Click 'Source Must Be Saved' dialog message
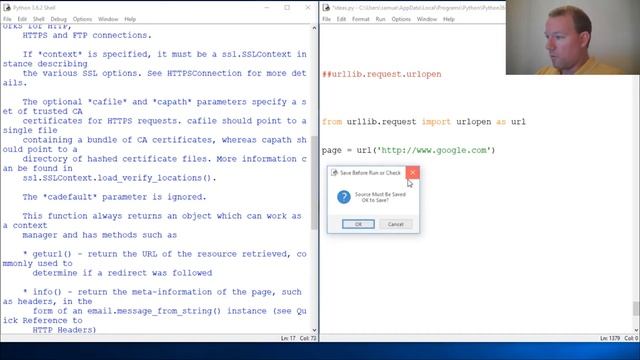 tap(380, 194)
